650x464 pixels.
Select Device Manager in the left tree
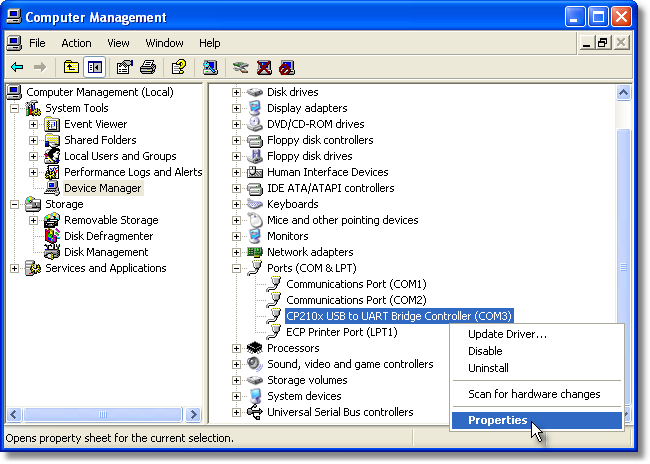[103, 188]
